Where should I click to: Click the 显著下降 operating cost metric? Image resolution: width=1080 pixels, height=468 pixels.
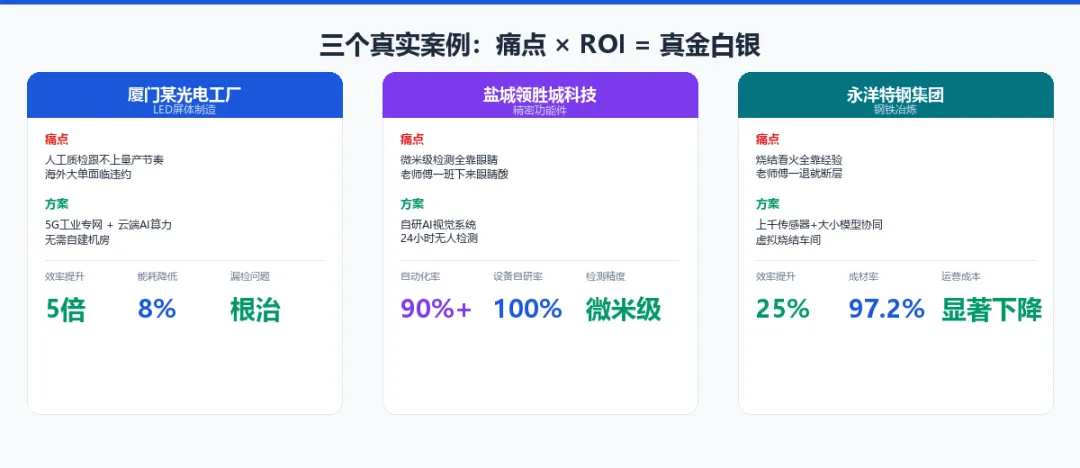click(992, 309)
